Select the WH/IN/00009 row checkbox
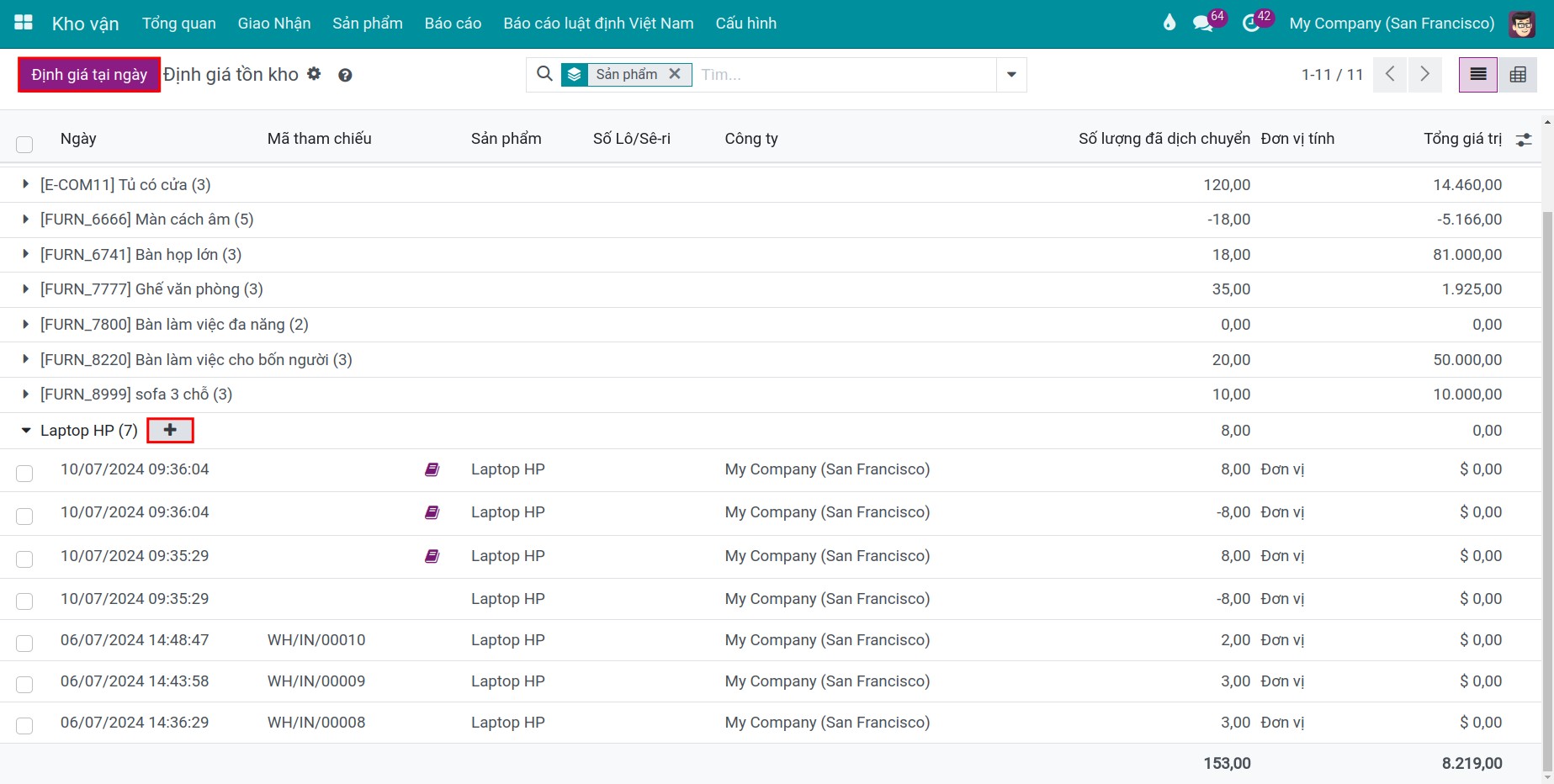 (24, 685)
